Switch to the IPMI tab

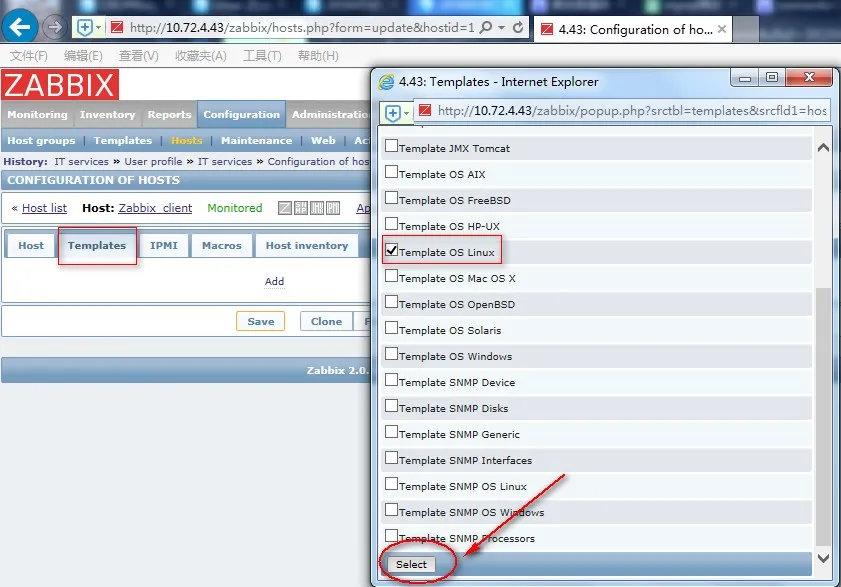[x=164, y=246]
